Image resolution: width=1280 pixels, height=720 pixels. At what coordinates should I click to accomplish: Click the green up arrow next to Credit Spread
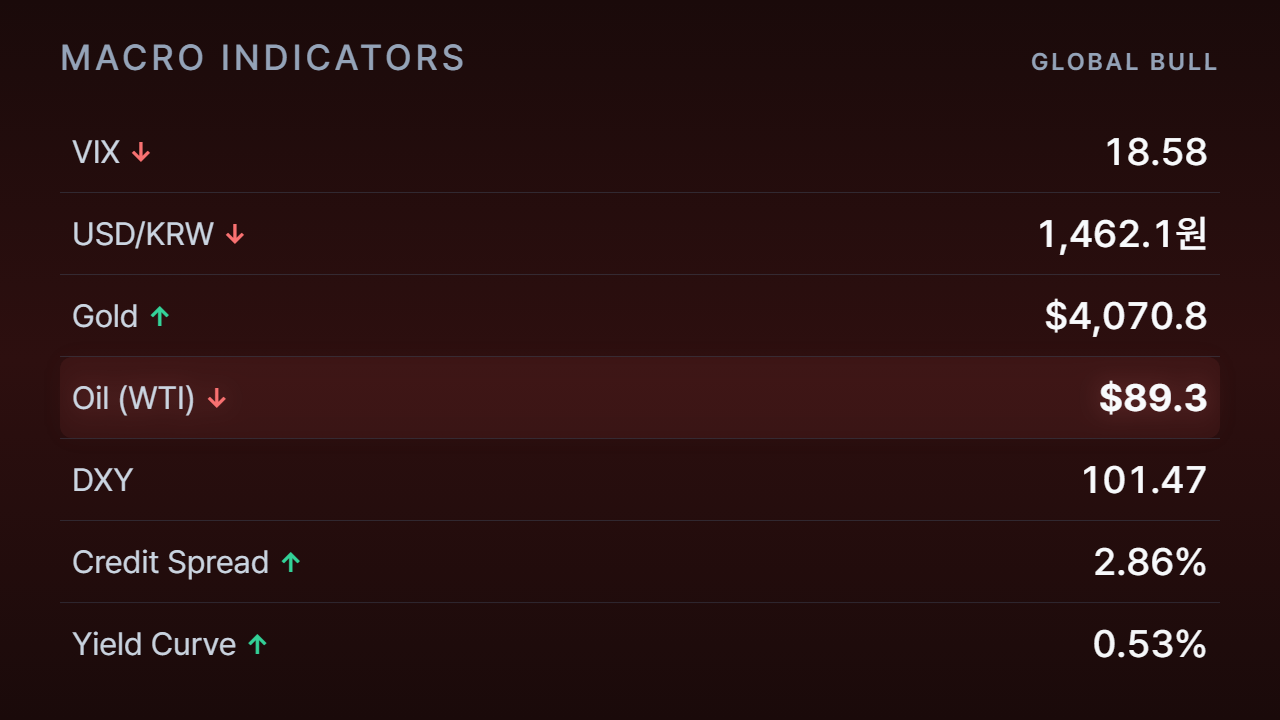coord(291,562)
